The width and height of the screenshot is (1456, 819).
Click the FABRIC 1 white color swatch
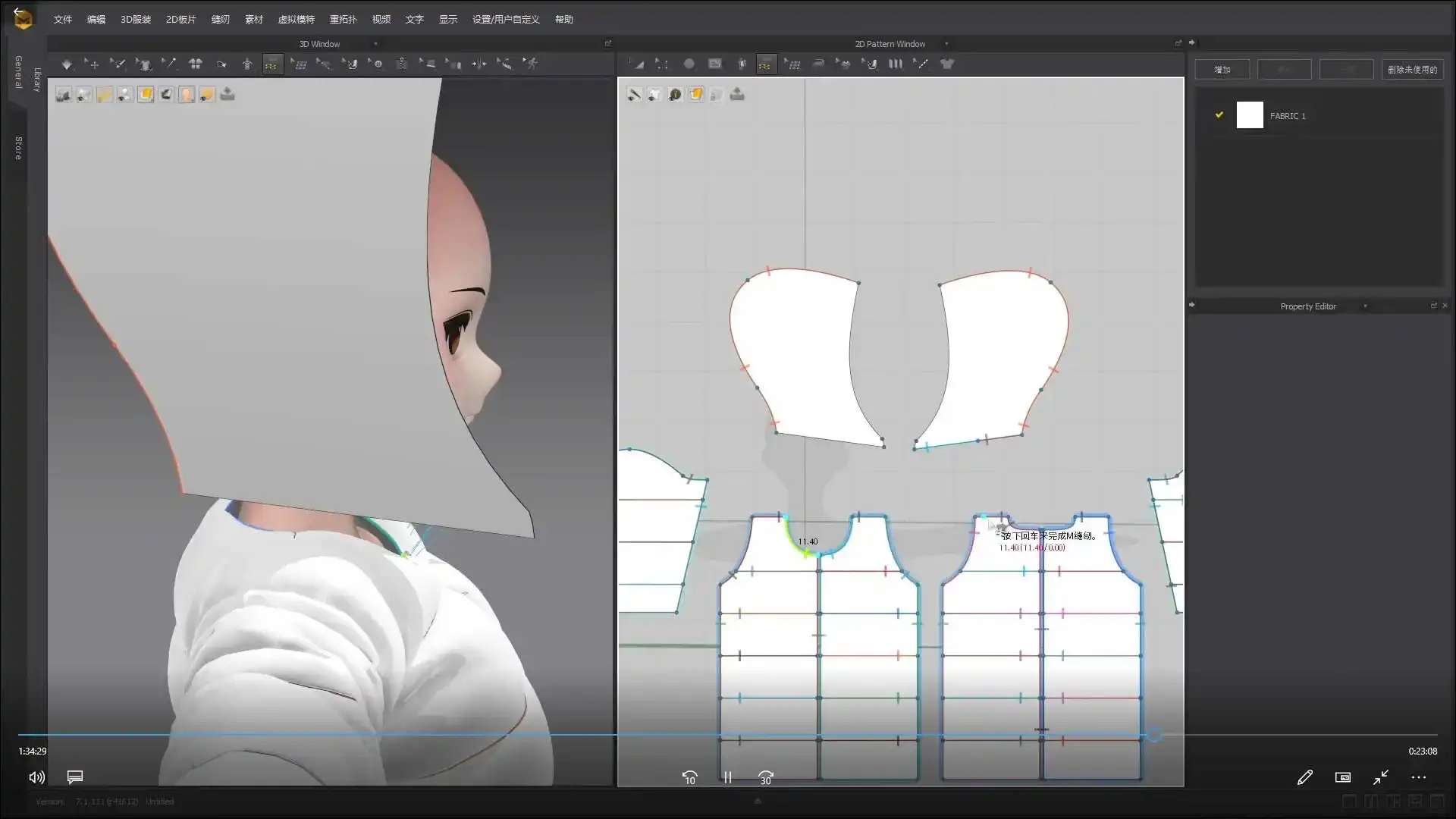click(x=1250, y=115)
